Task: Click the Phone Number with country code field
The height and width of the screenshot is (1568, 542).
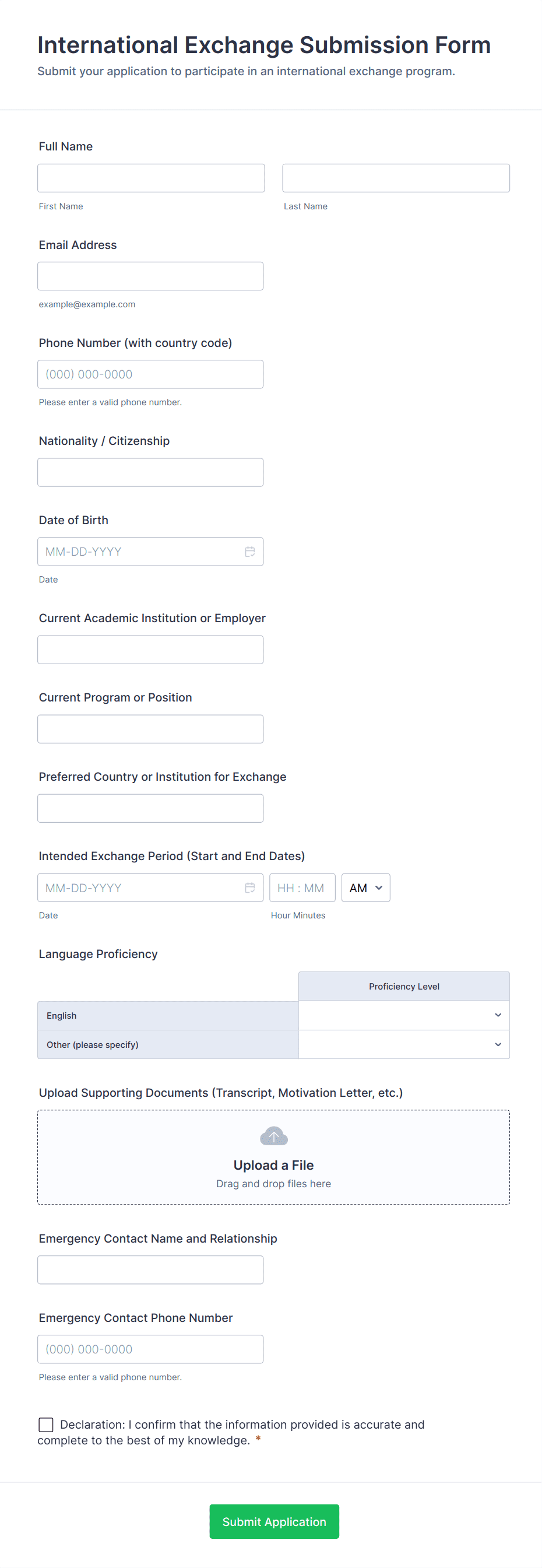Action: tap(150, 374)
